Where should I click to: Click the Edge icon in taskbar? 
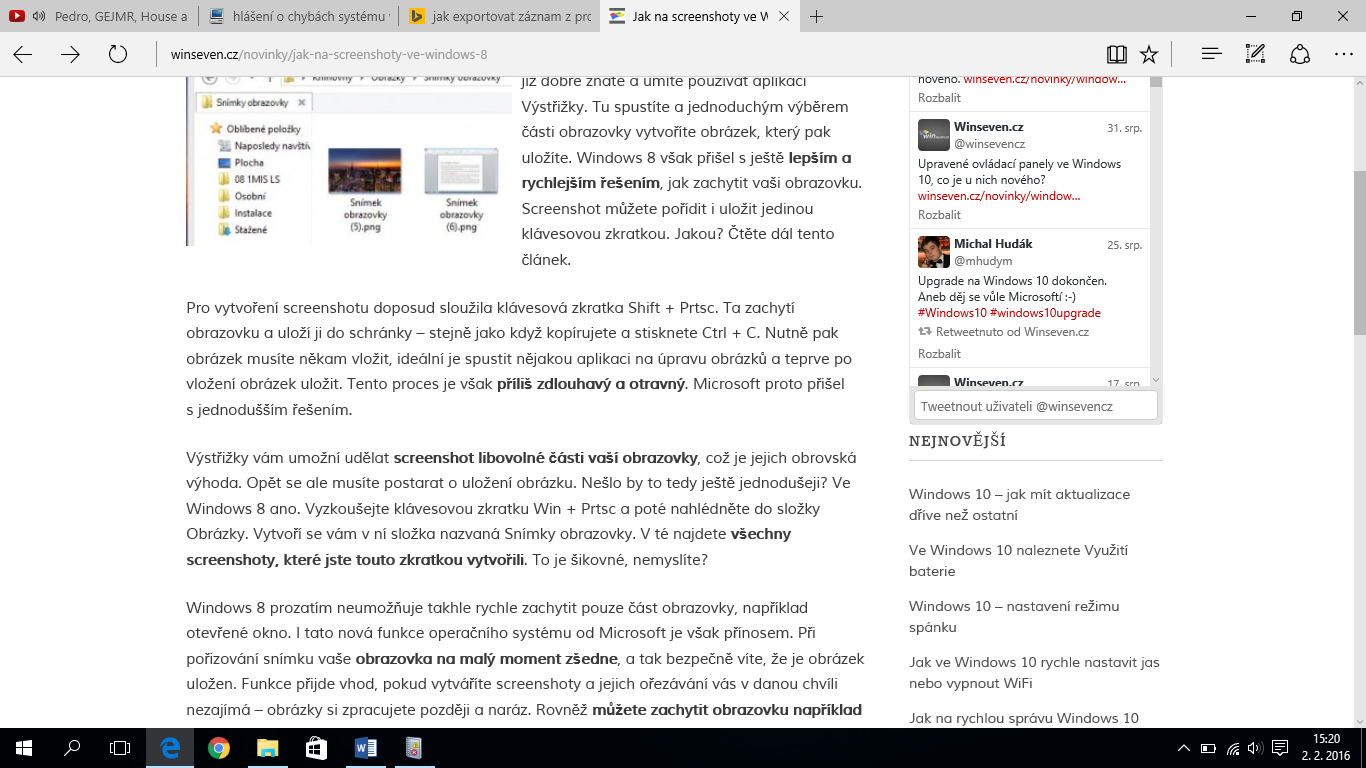(x=170, y=748)
